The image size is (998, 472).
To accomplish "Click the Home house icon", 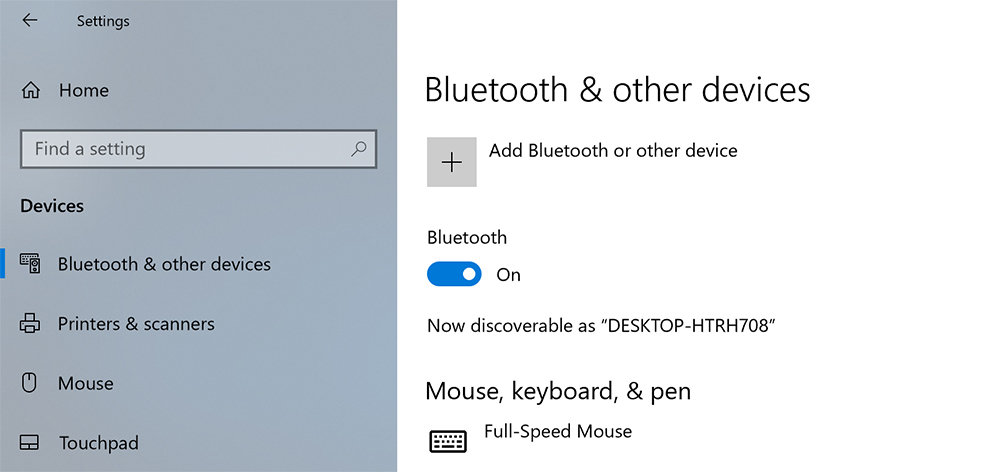I will pyautogui.click(x=30, y=90).
